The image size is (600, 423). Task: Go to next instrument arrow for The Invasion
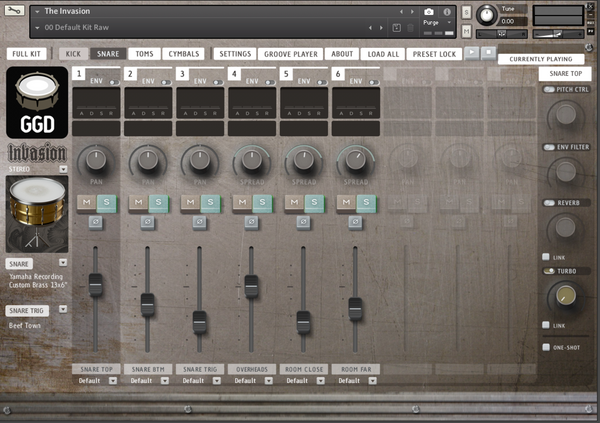[412, 12]
